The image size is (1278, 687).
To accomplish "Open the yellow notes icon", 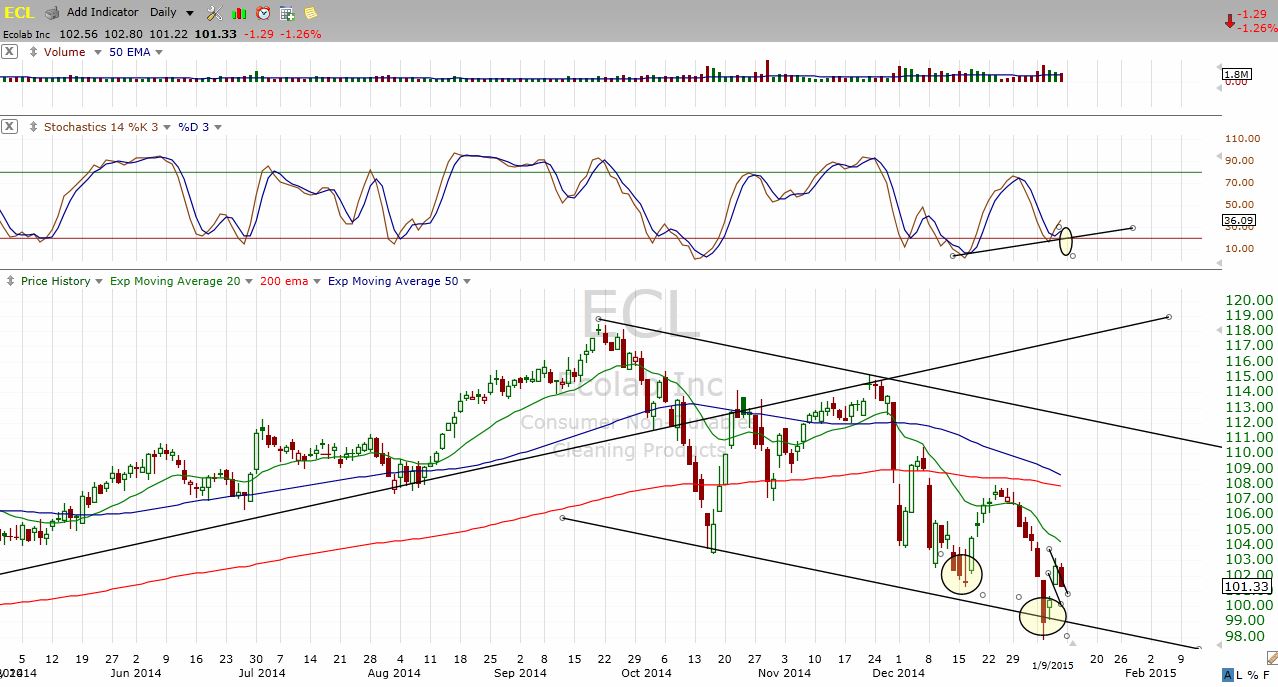I will click(311, 13).
